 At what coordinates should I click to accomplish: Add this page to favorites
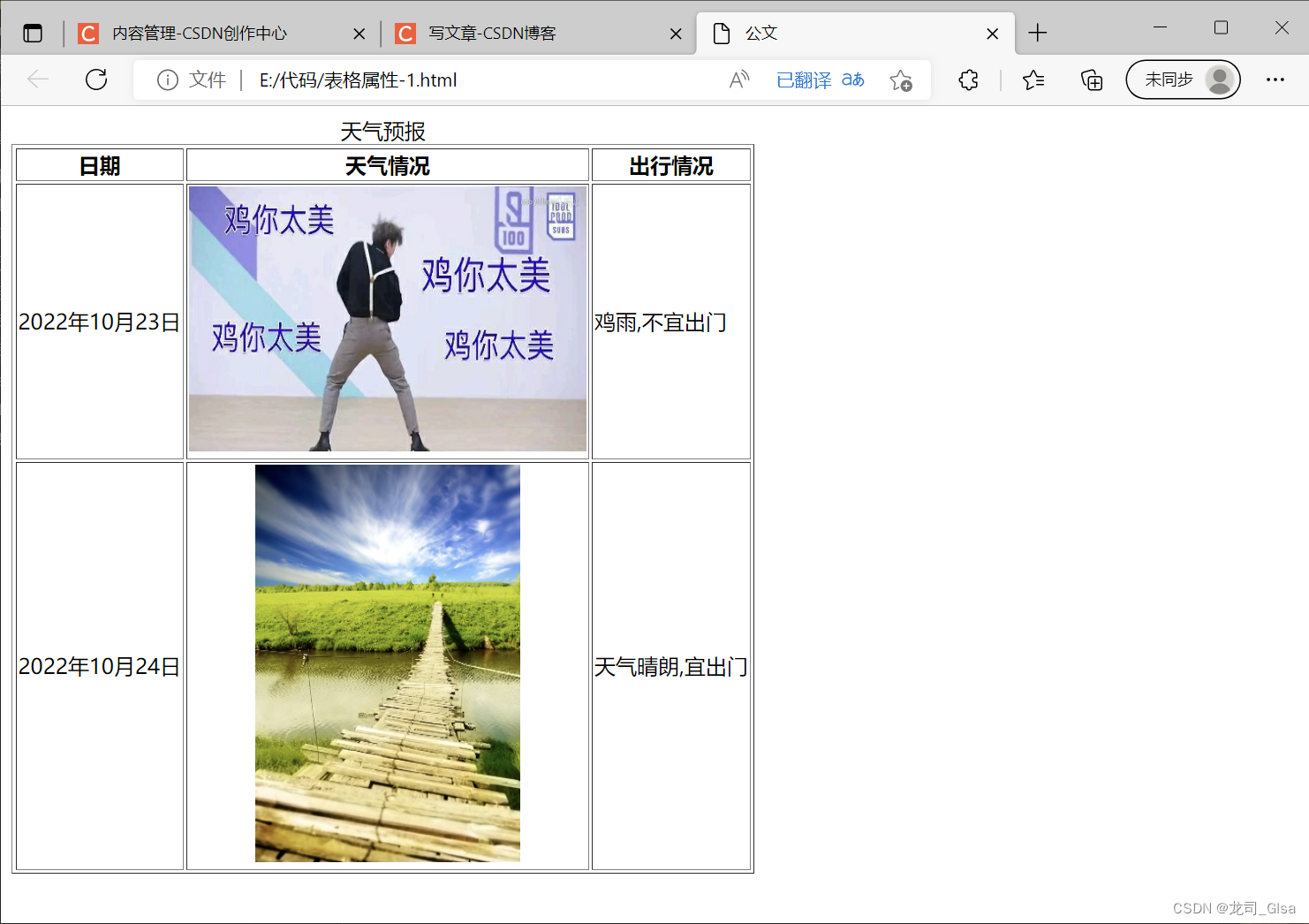tap(901, 80)
